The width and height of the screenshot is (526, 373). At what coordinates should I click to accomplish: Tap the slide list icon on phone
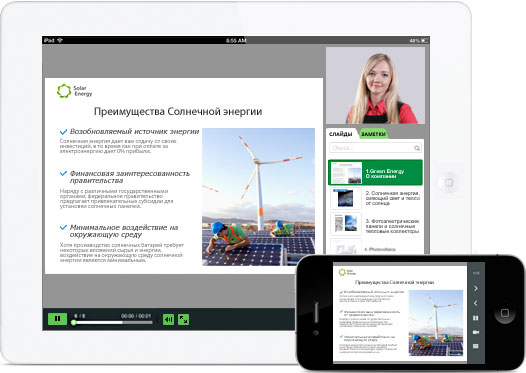[476, 346]
